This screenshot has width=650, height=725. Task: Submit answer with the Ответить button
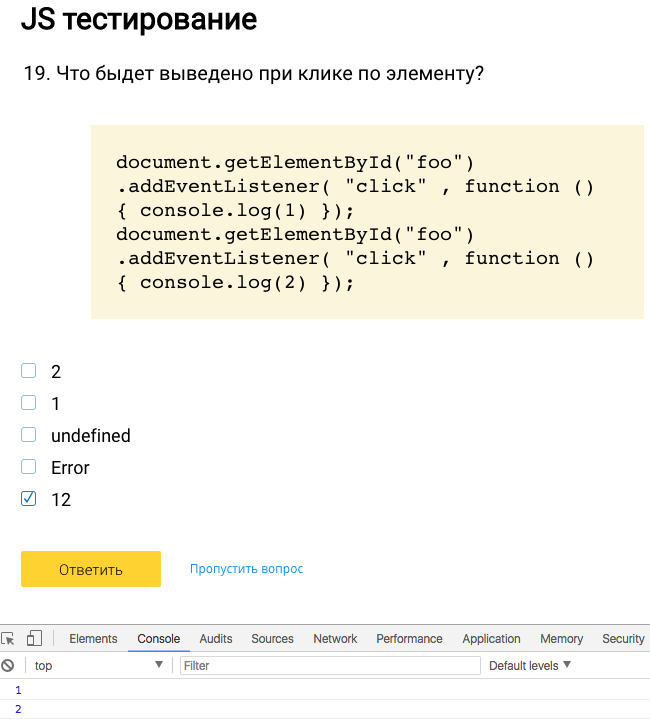91,569
